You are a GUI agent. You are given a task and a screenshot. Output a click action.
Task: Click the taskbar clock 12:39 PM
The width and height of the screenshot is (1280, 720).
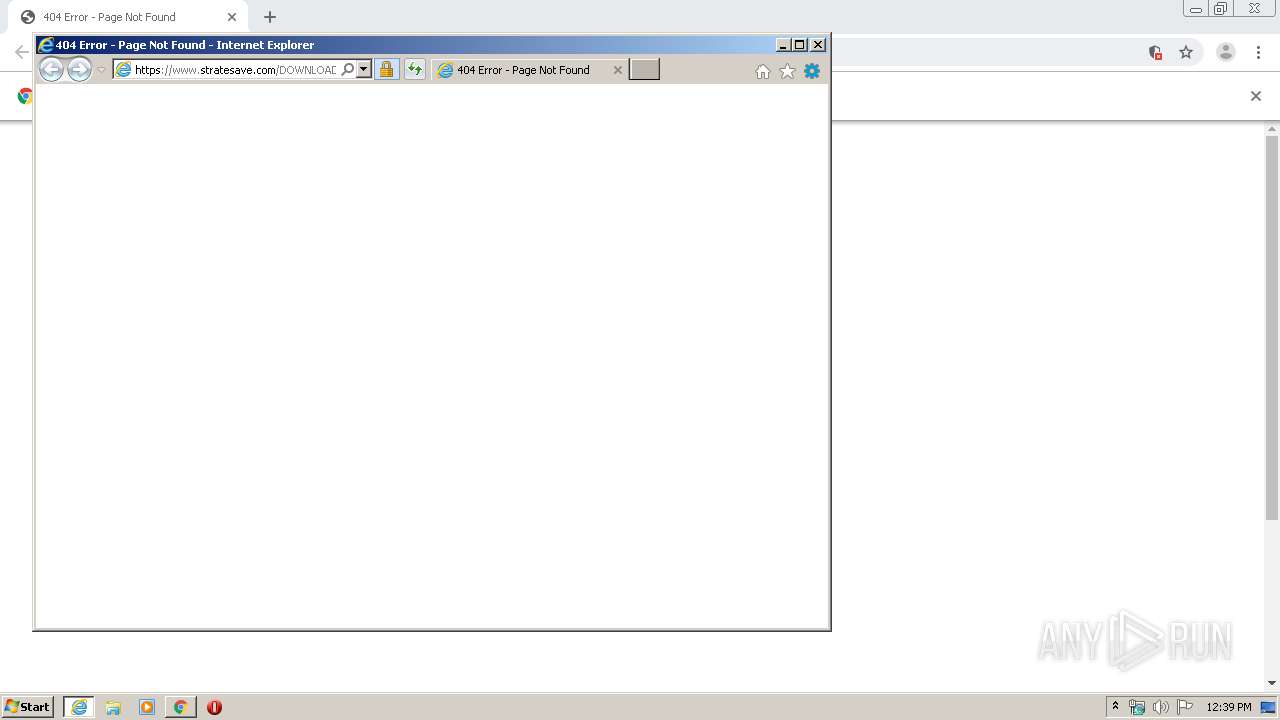(x=1229, y=707)
